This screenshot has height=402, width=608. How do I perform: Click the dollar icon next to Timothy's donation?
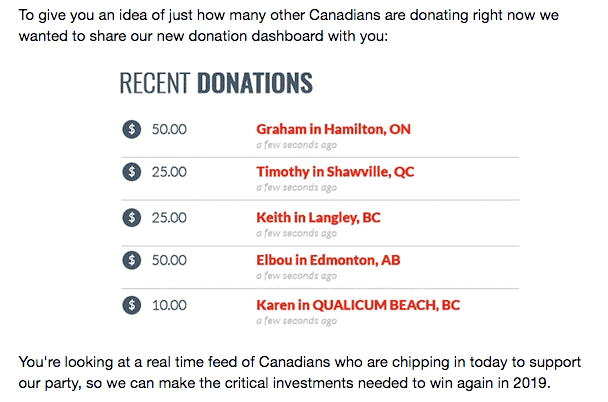(131, 172)
